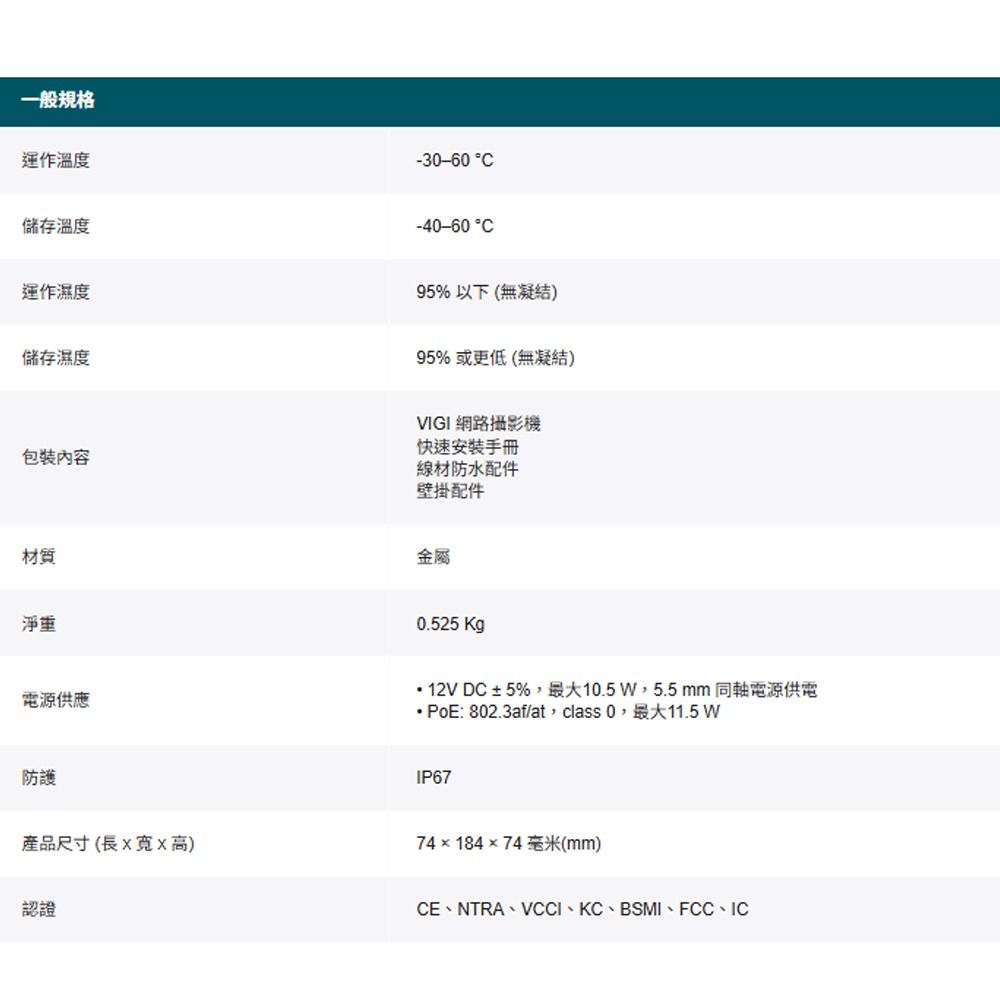The width and height of the screenshot is (1000, 1000).
Task: Click the 74 × 184 × 74 dimensions value
Action: click(509, 844)
